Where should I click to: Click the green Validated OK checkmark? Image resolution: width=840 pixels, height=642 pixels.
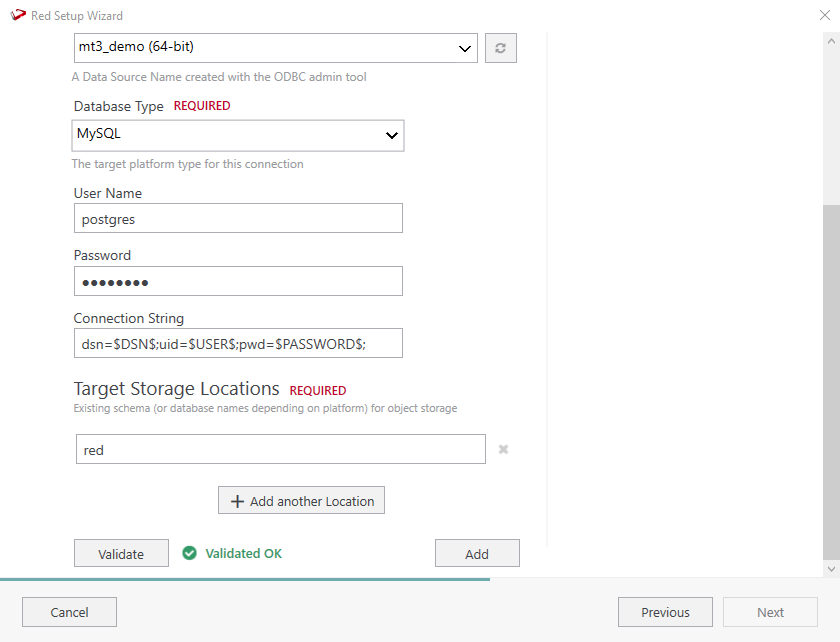[x=190, y=553]
